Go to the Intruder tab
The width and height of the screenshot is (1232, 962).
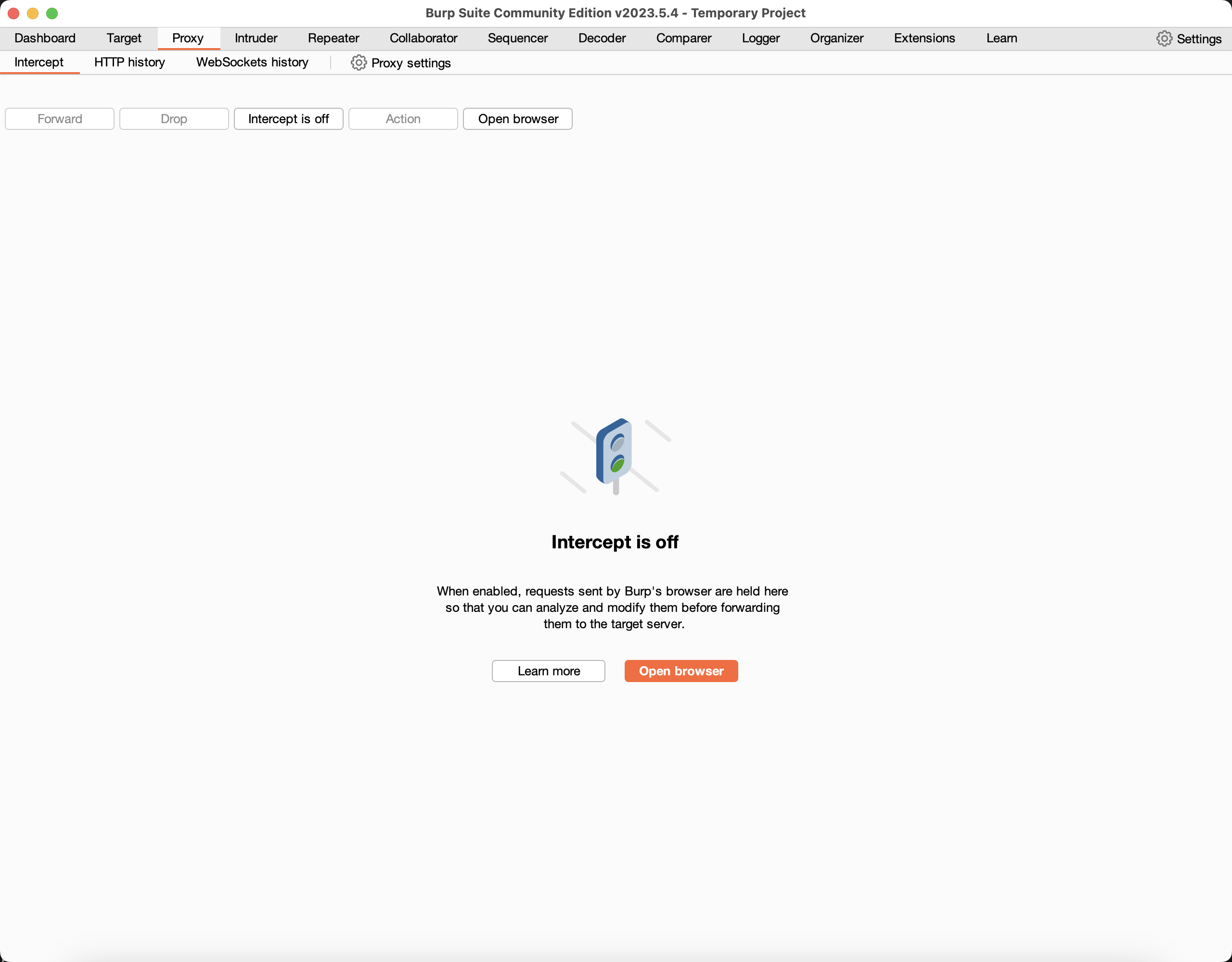[x=256, y=38]
